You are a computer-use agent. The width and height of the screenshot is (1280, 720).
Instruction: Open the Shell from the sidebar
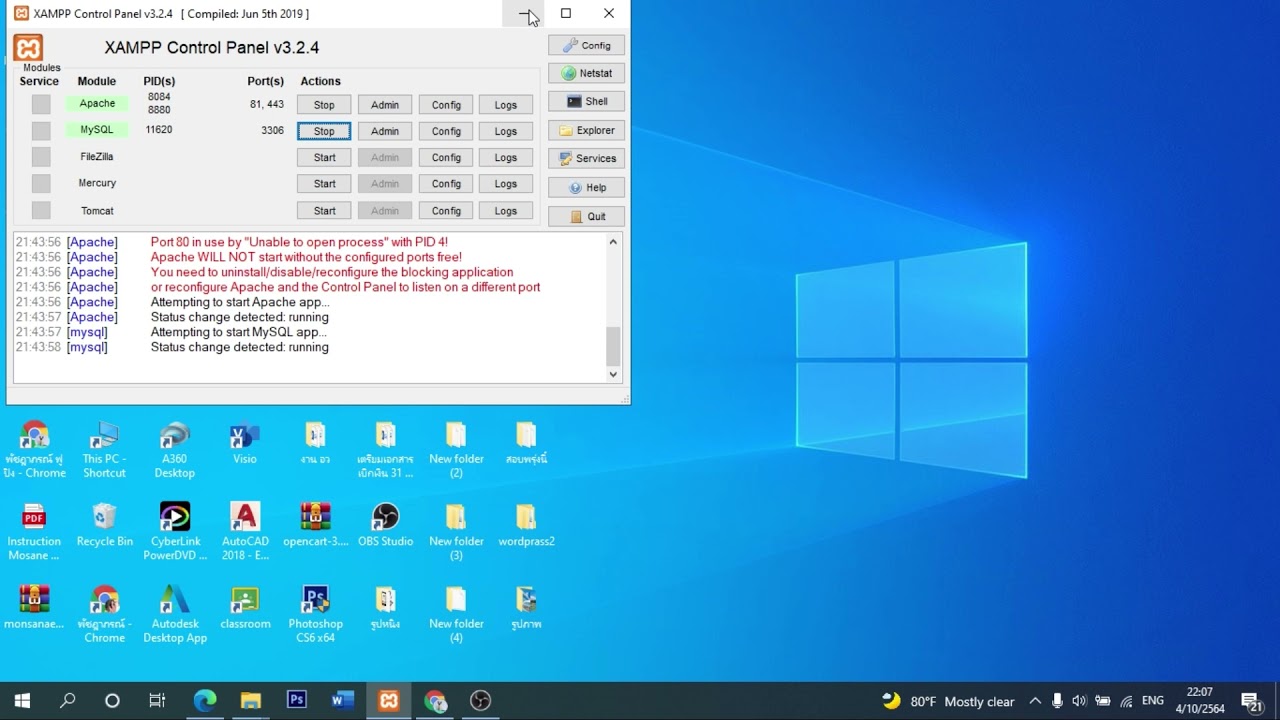[586, 101]
